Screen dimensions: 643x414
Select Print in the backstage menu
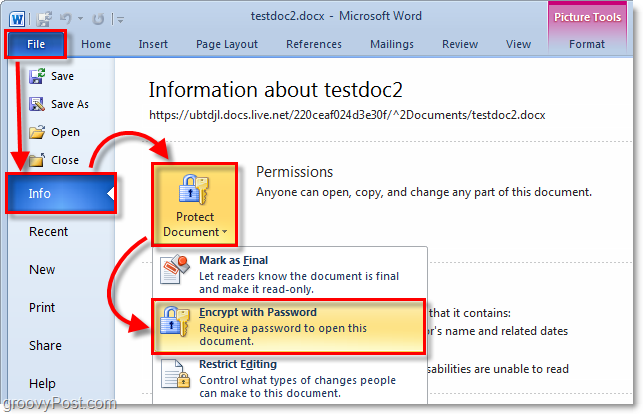point(42,307)
